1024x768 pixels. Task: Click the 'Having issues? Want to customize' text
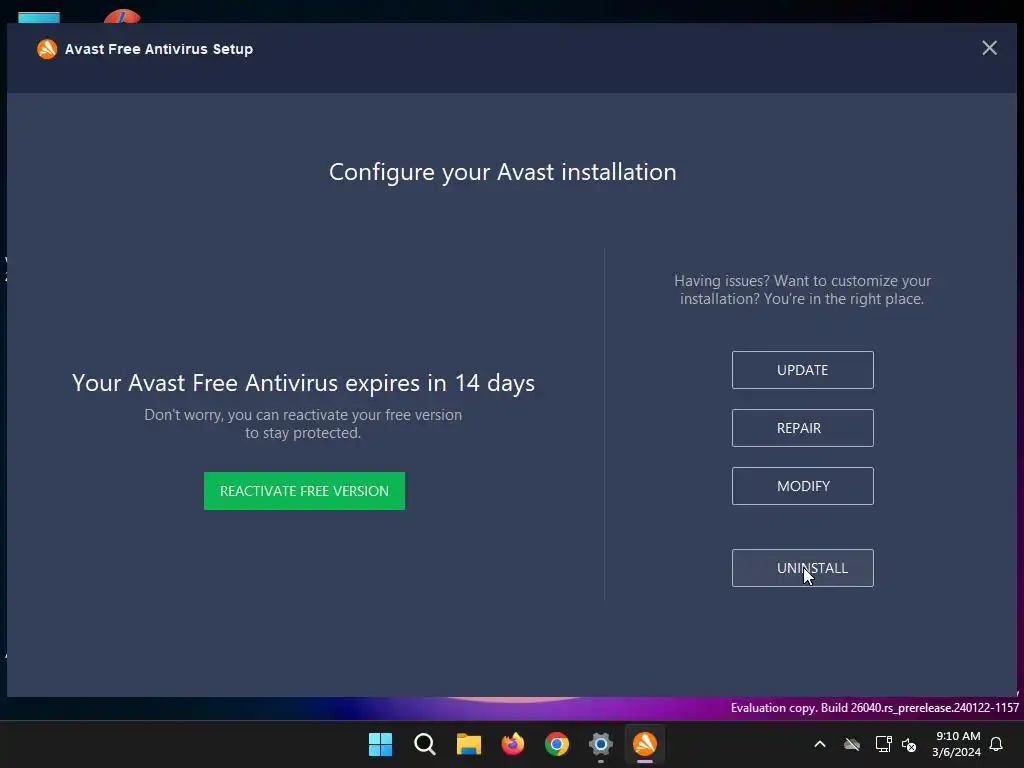(803, 290)
